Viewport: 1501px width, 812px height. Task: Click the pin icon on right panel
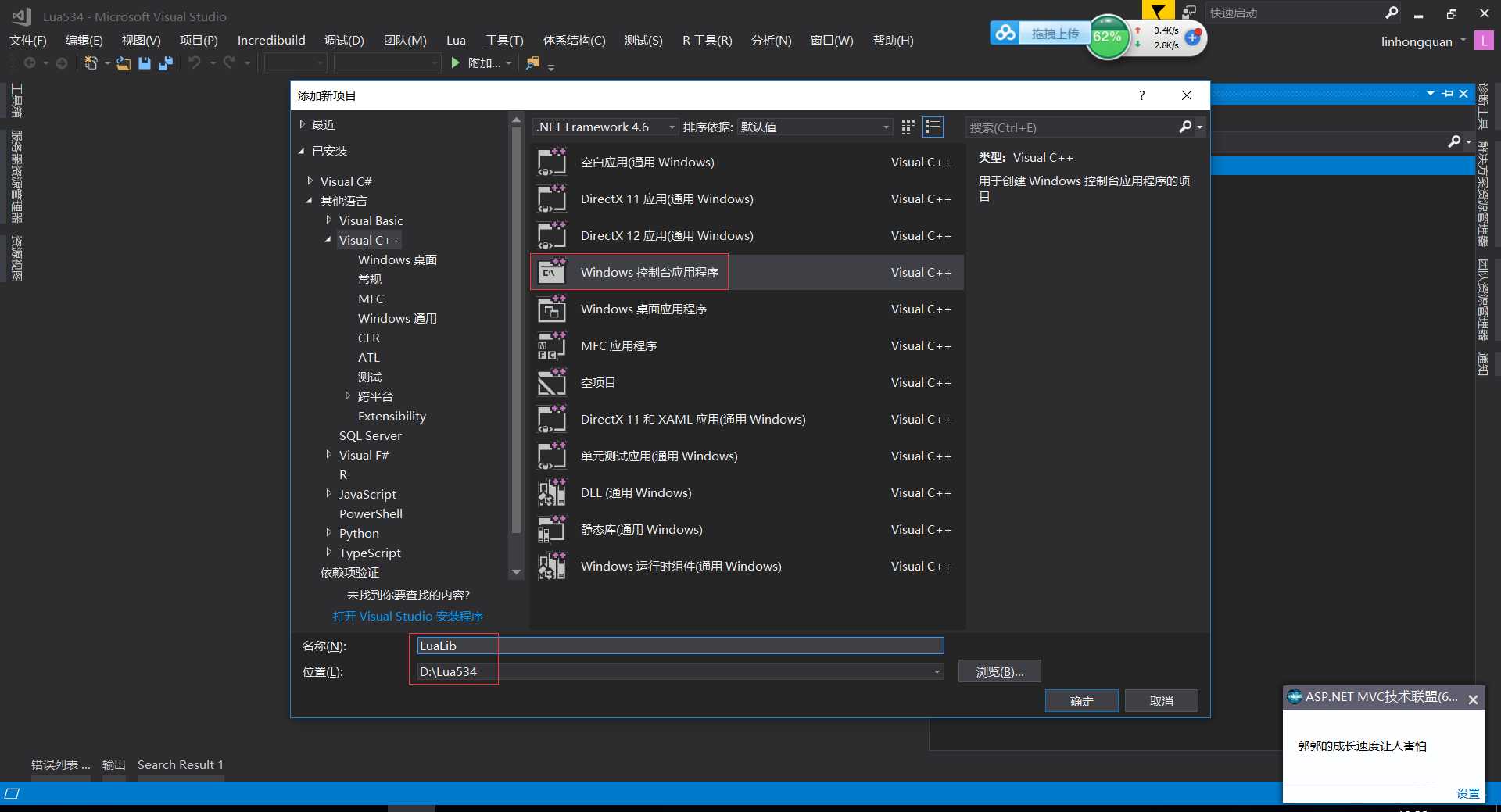click(x=1447, y=94)
